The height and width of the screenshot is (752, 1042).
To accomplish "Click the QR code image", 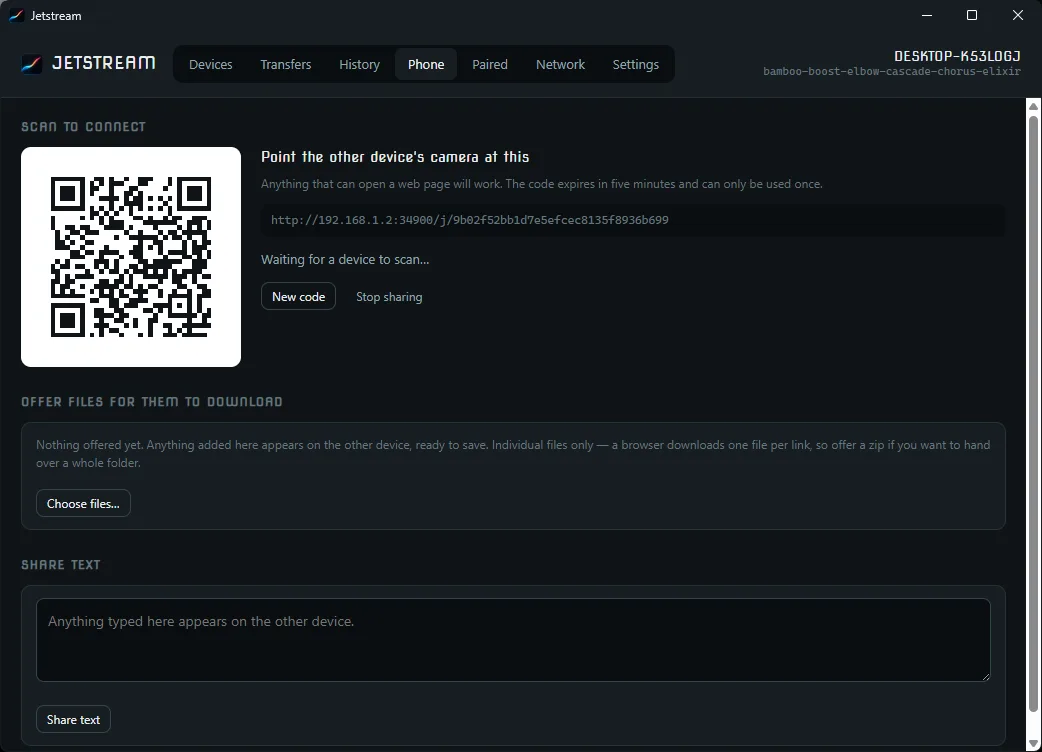I will coord(131,256).
